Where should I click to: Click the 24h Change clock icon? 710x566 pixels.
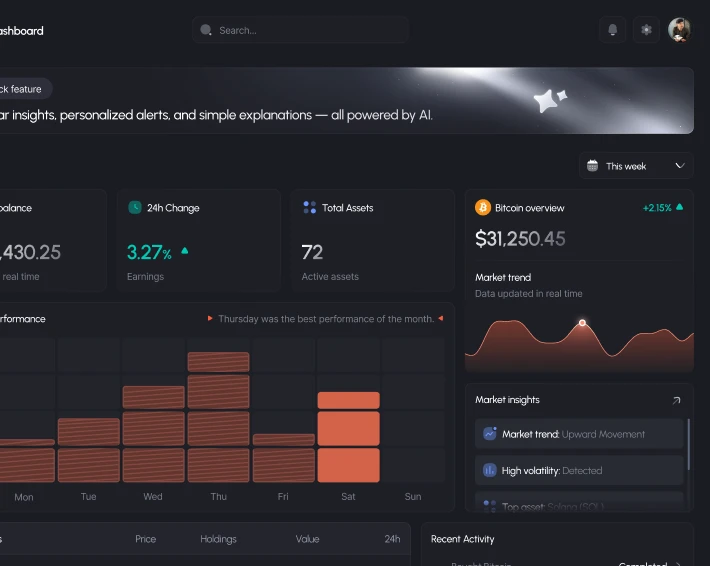pos(135,207)
